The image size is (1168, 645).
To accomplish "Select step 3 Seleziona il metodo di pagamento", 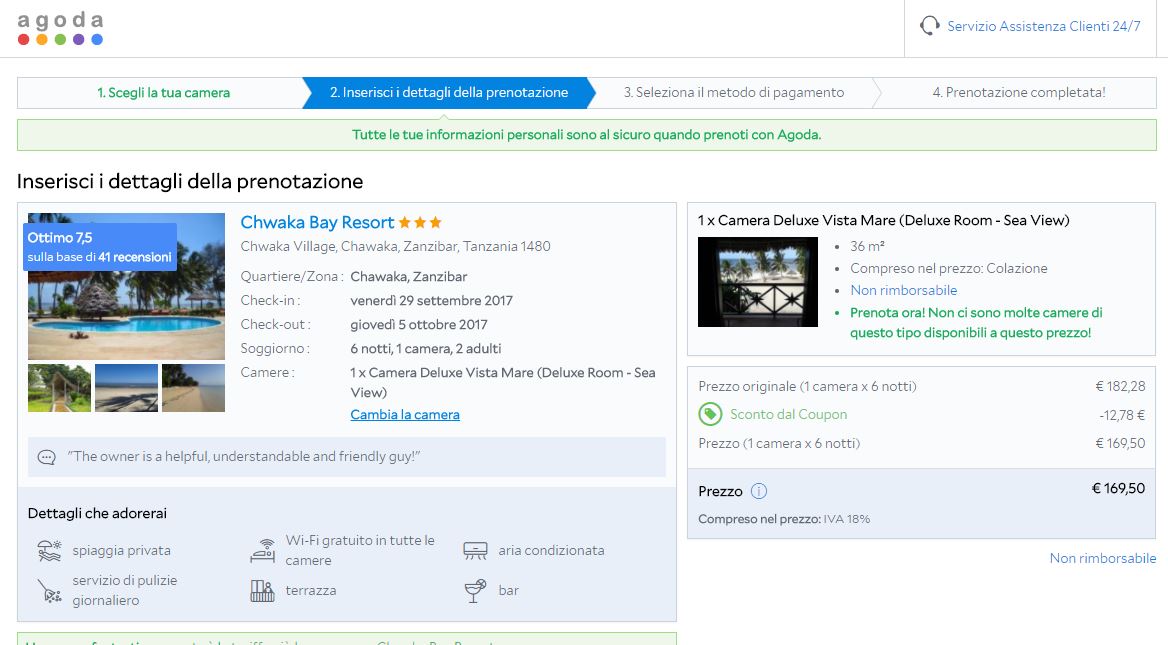I will point(734,92).
